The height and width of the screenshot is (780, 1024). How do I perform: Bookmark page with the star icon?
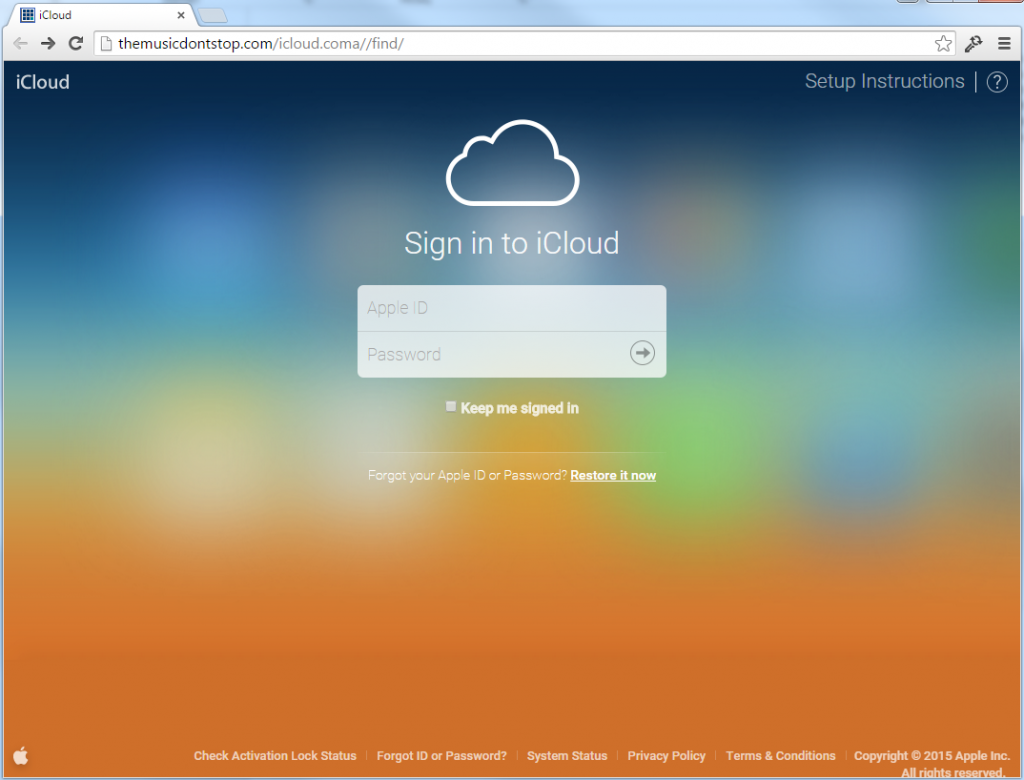point(942,44)
